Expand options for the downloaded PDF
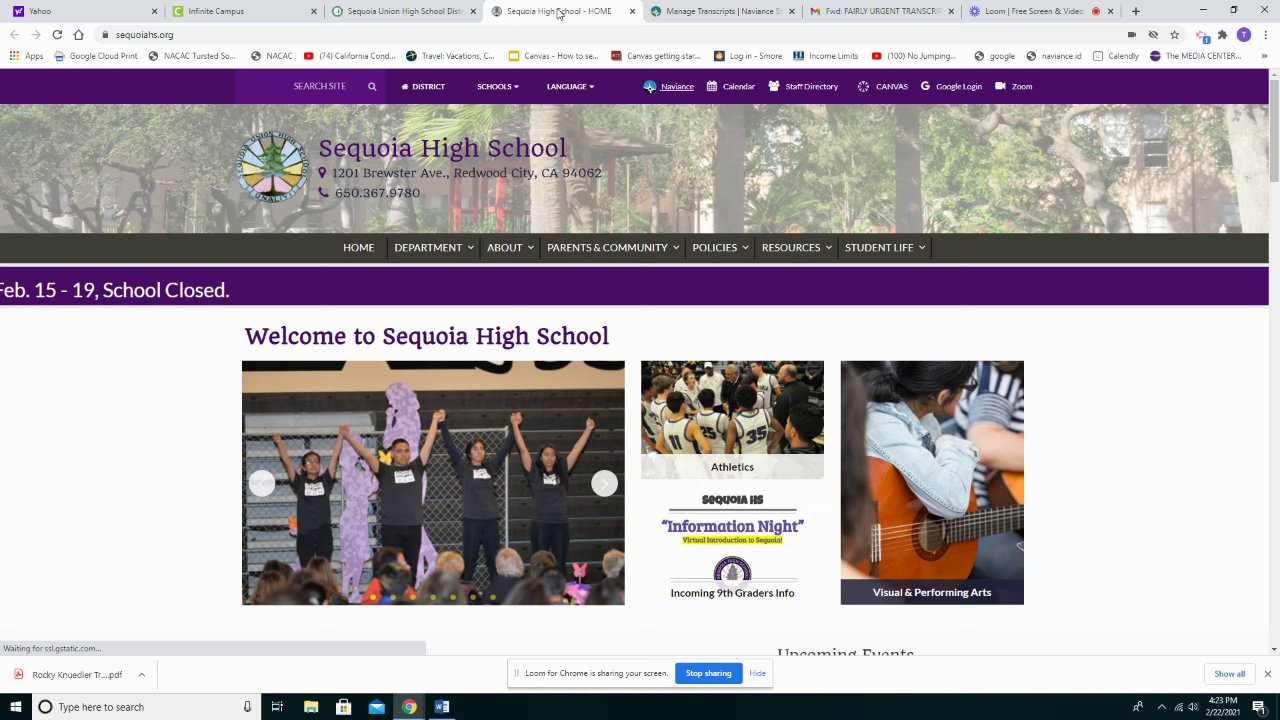The image size is (1280, 720). tap(141, 674)
